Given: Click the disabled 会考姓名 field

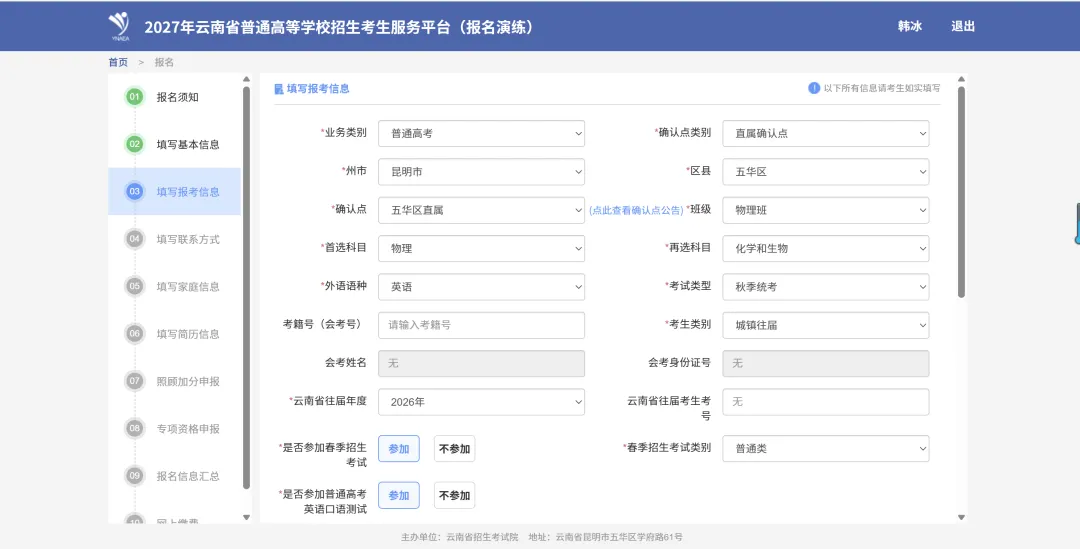Looking at the screenshot, I should pyautogui.click(x=481, y=363).
